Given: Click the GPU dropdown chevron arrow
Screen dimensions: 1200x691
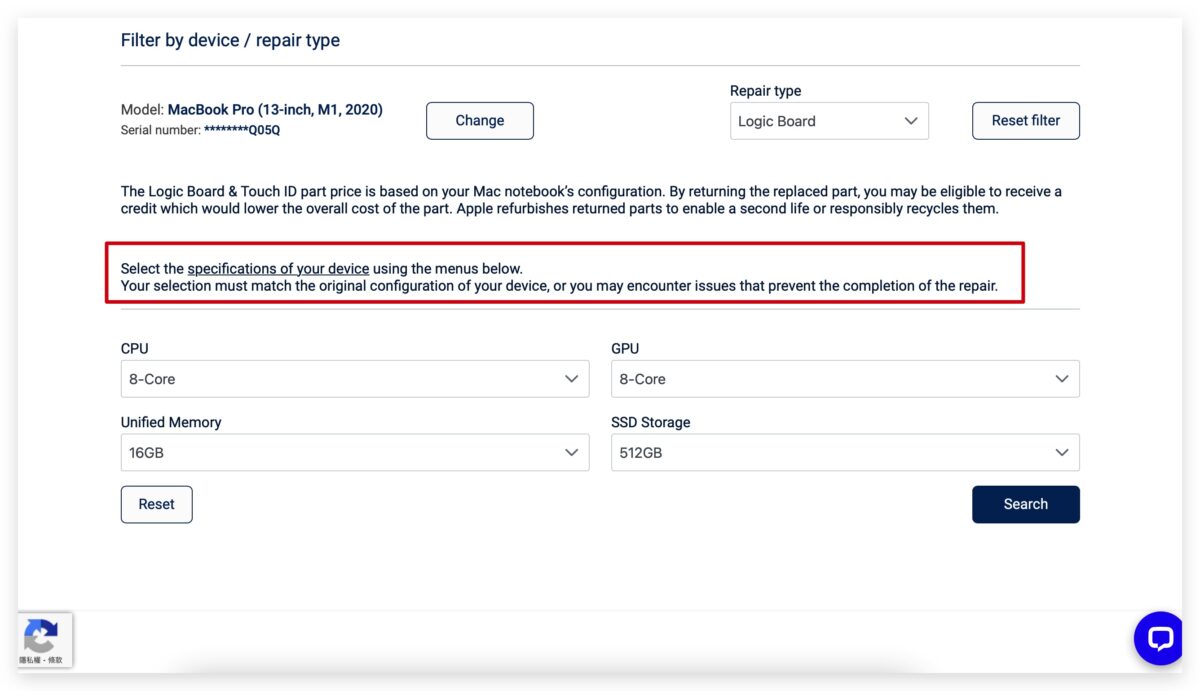Looking at the screenshot, I should [1062, 379].
